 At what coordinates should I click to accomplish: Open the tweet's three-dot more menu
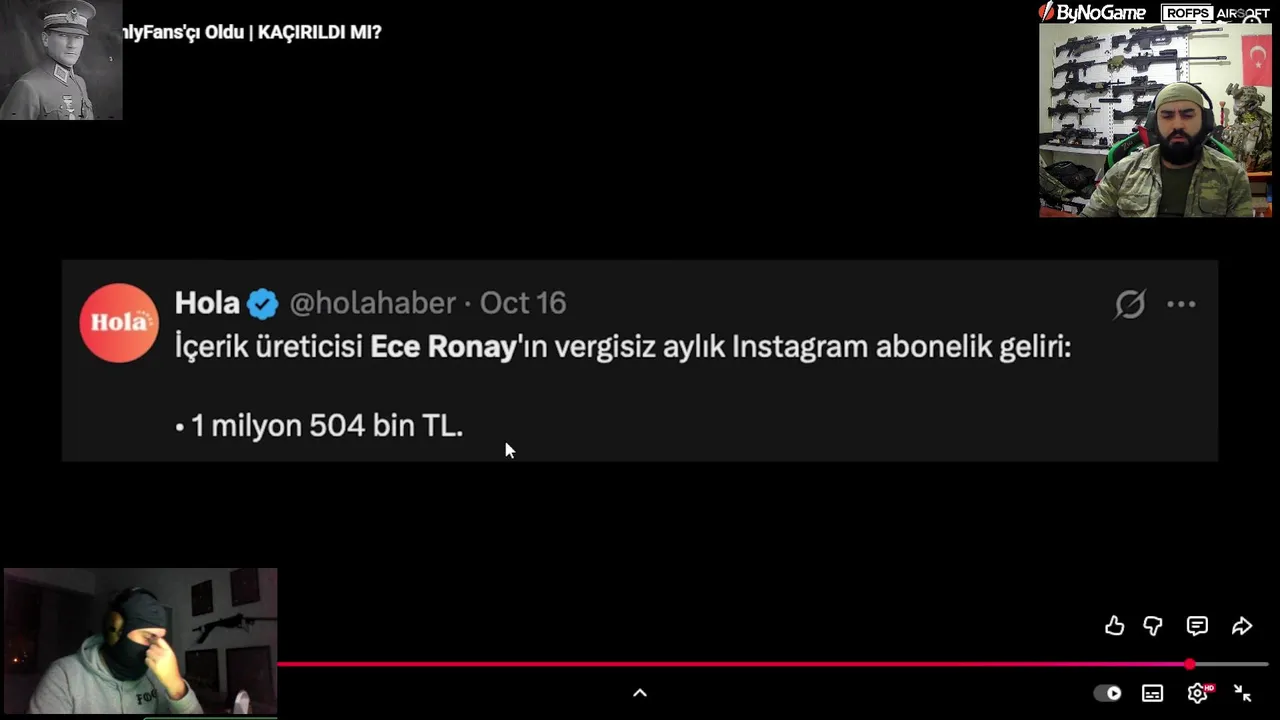(1181, 304)
